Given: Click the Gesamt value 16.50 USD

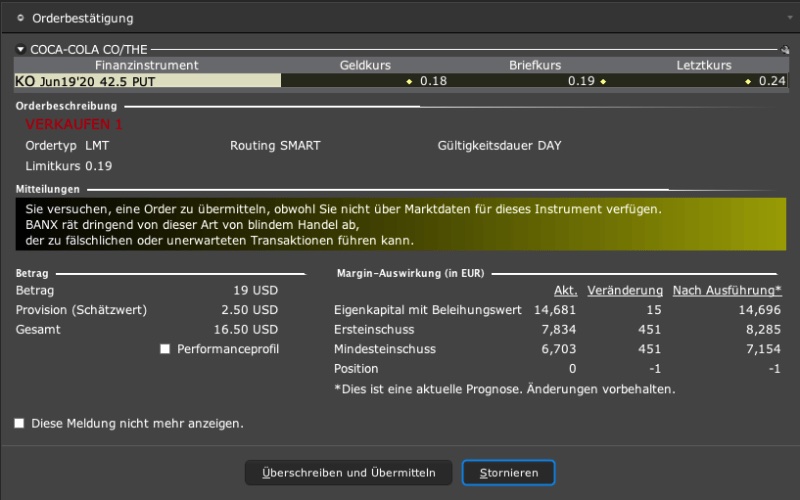Looking at the screenshot, I should [x=246, y=330].
